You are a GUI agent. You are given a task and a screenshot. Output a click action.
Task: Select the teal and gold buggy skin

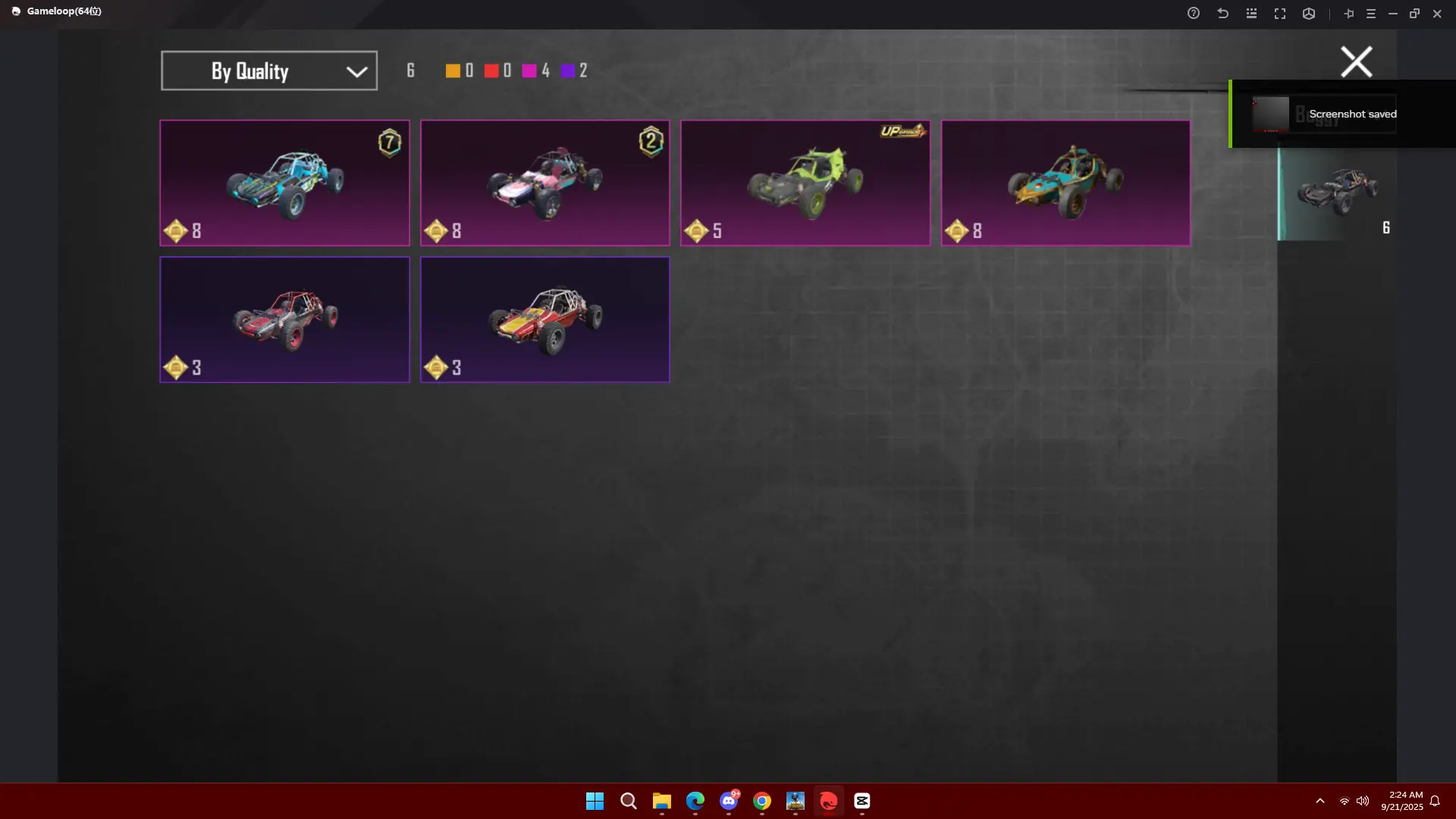(x=1065, y=183)
